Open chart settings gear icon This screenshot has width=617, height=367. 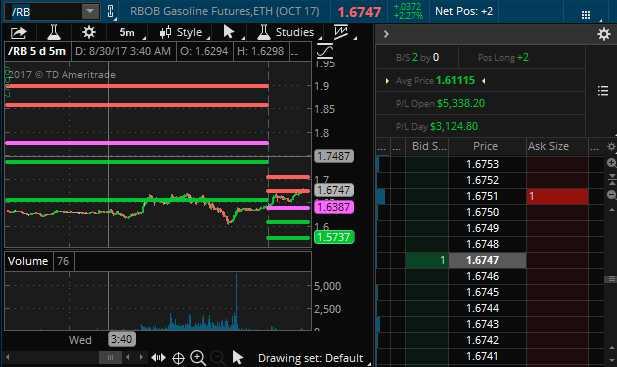pos(89,32)
